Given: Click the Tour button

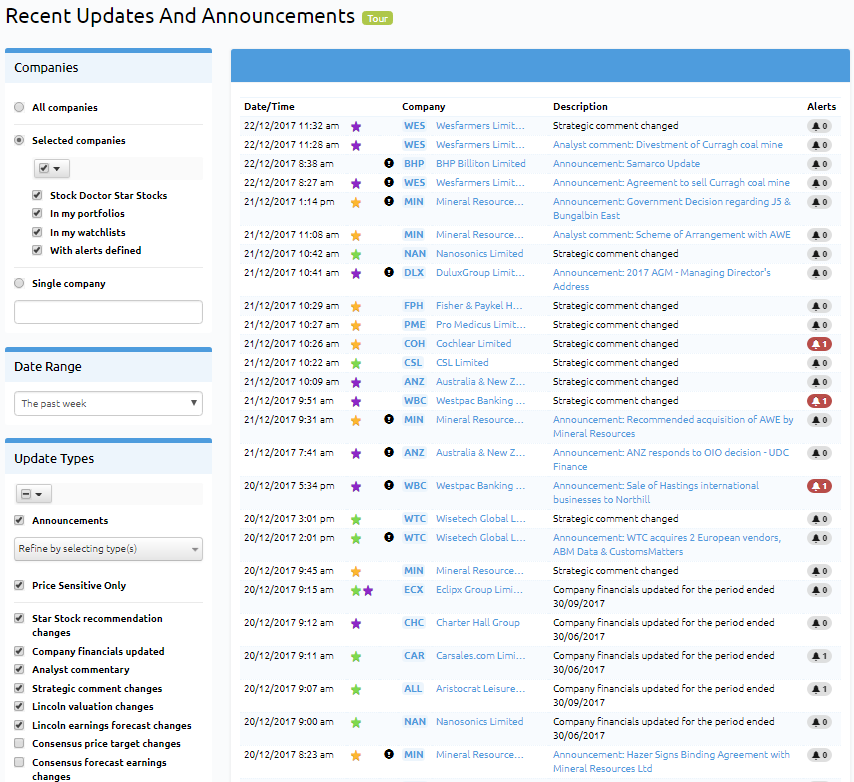Looking at the screenshot, I should [377, 18].
